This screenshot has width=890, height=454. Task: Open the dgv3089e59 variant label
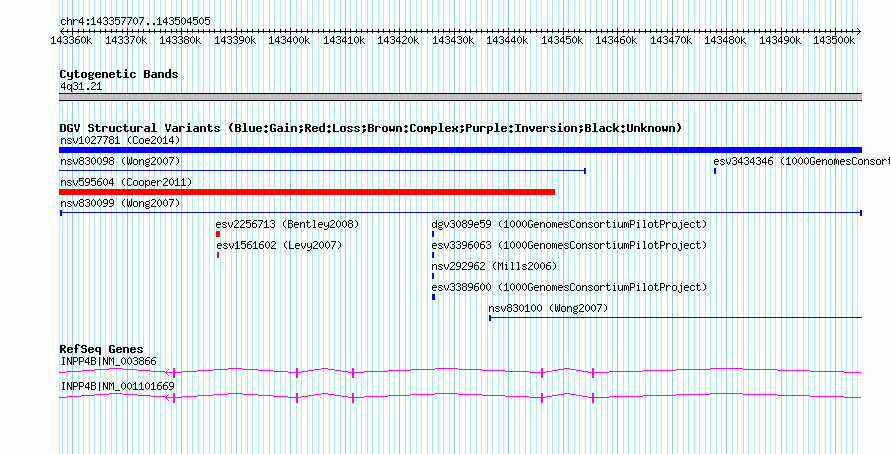[x=569, y=224]
